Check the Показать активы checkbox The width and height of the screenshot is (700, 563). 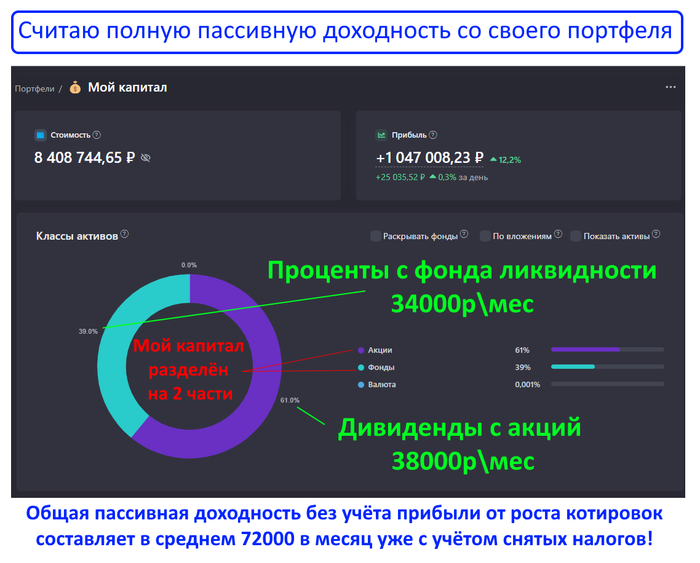click(576, 237)
